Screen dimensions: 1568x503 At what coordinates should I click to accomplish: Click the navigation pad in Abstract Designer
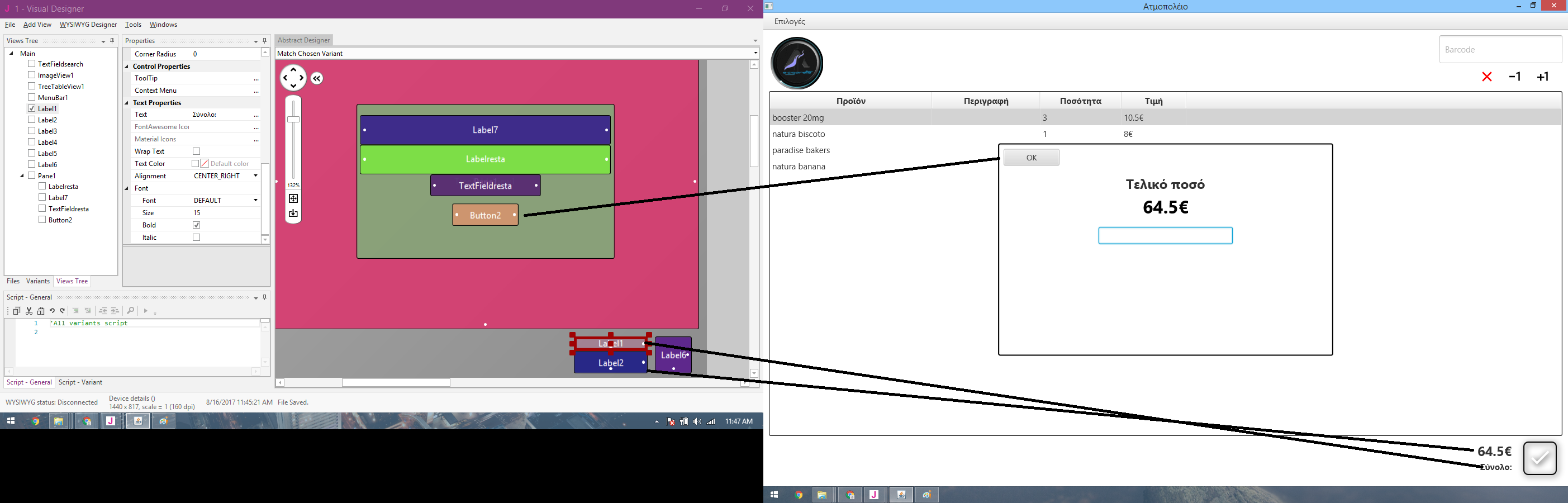click(x=293, y=78)
